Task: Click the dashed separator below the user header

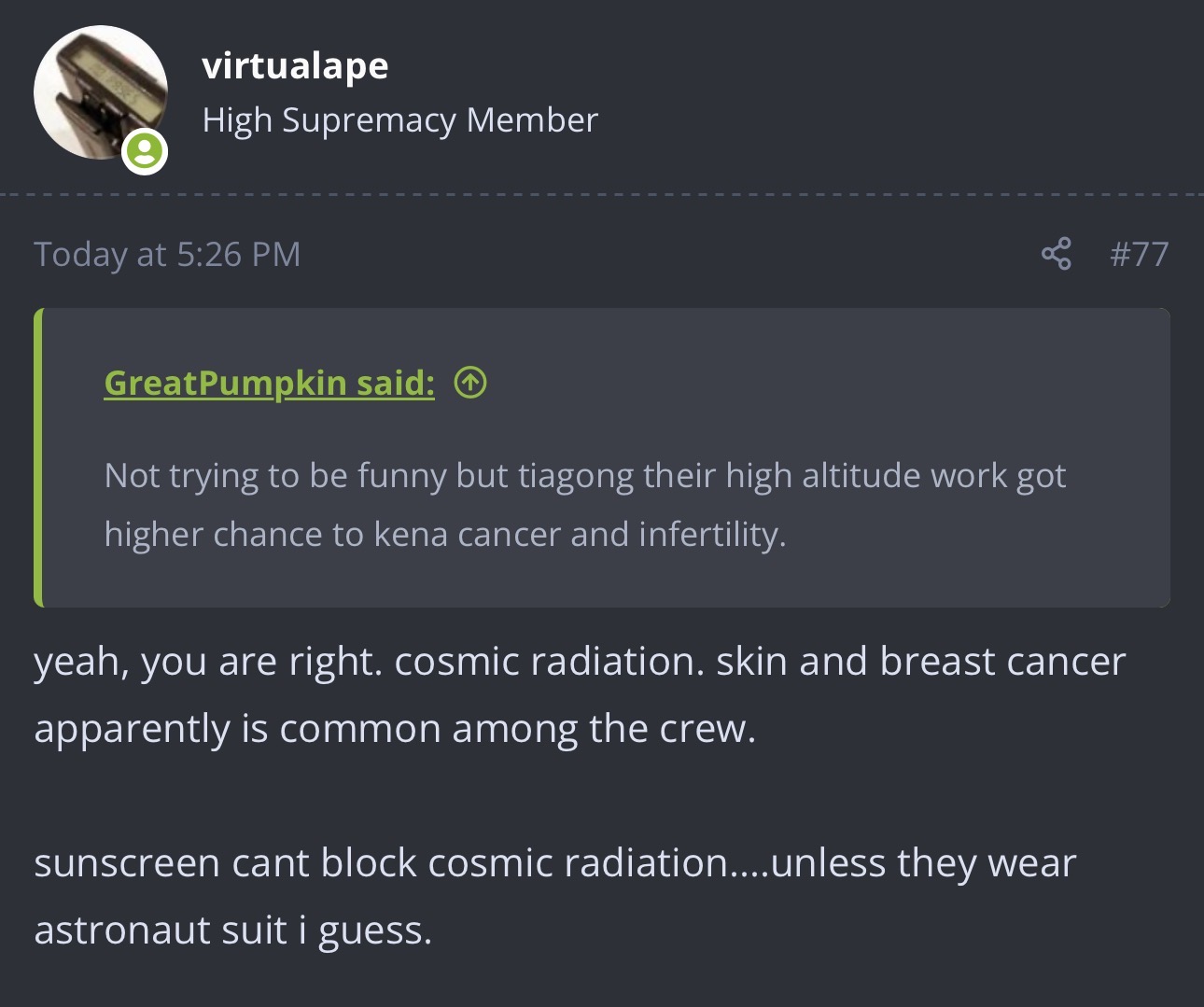Action: tap(602, 195)
